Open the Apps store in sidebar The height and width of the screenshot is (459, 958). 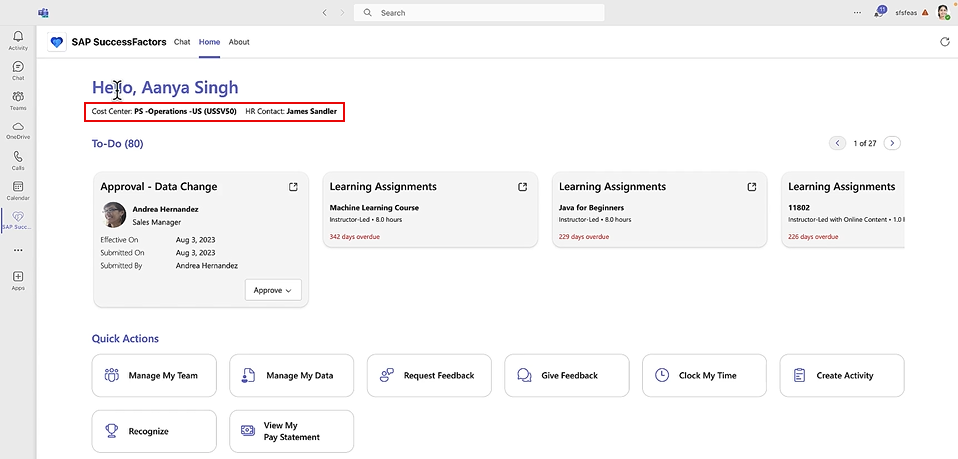tap(18, 281)
